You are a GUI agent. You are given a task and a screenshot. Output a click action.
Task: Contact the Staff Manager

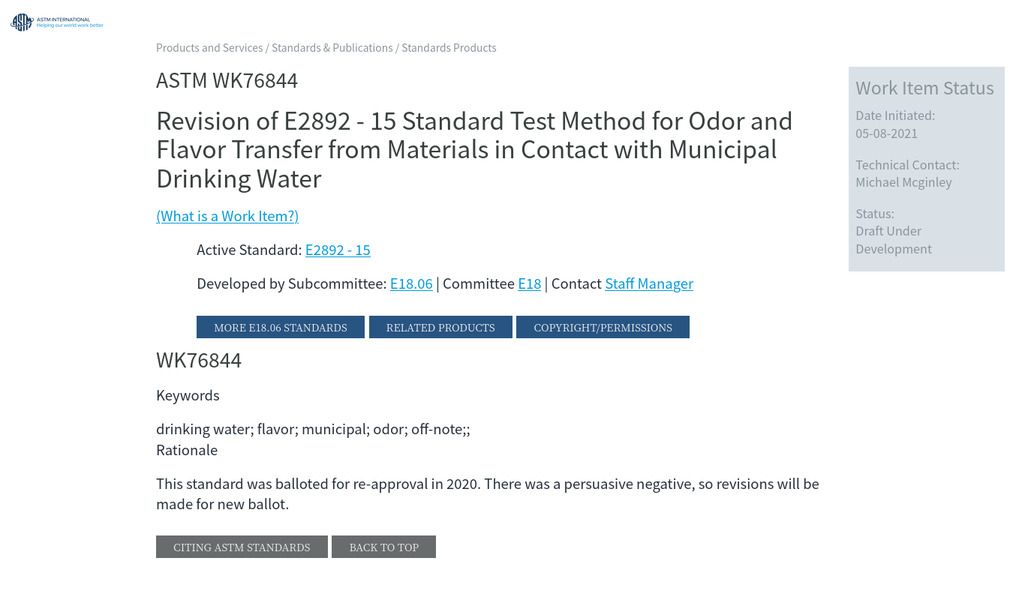[x=649, y=284]
